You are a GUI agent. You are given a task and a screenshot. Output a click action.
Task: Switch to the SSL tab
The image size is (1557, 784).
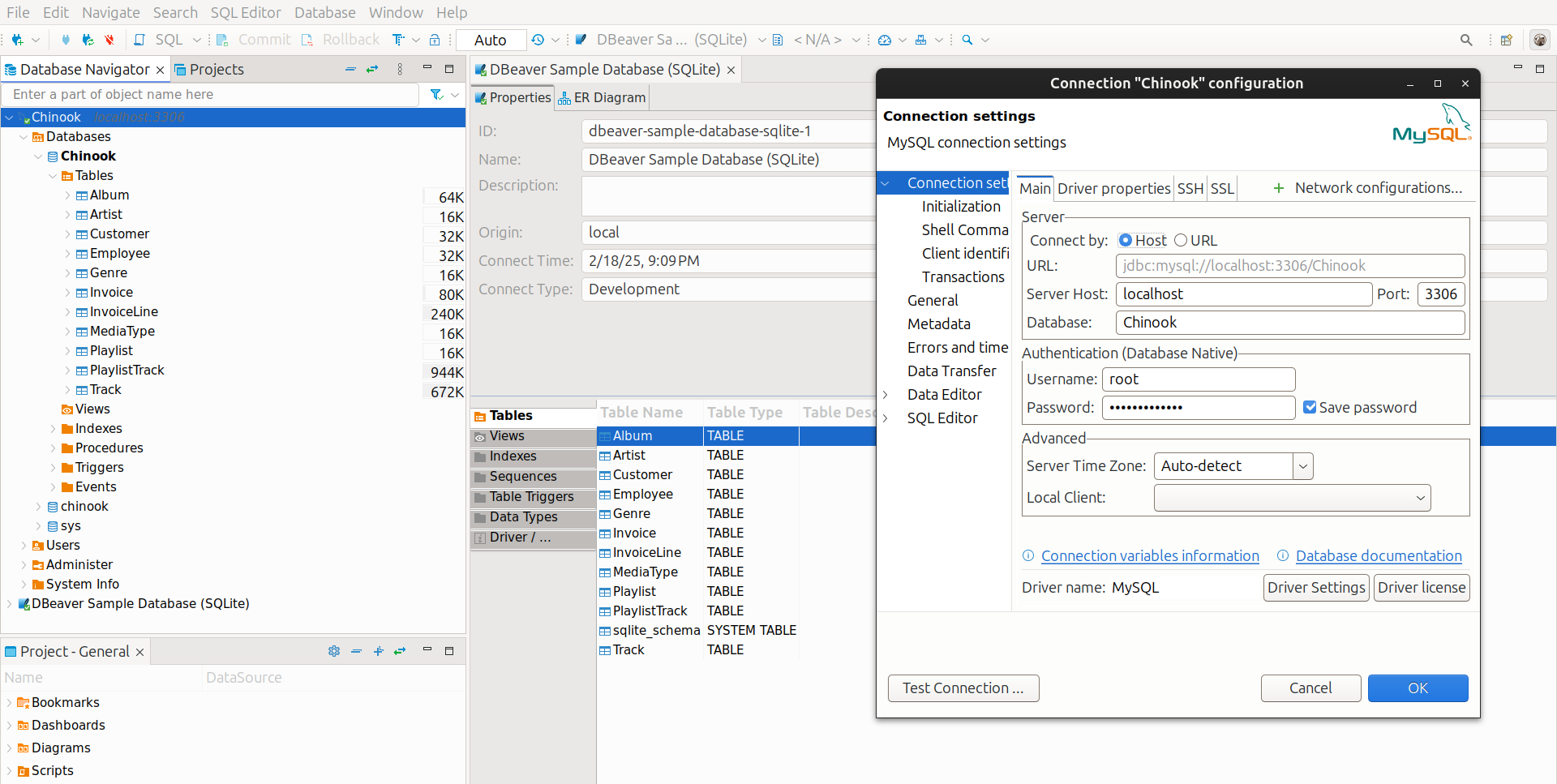[1222, 189]
